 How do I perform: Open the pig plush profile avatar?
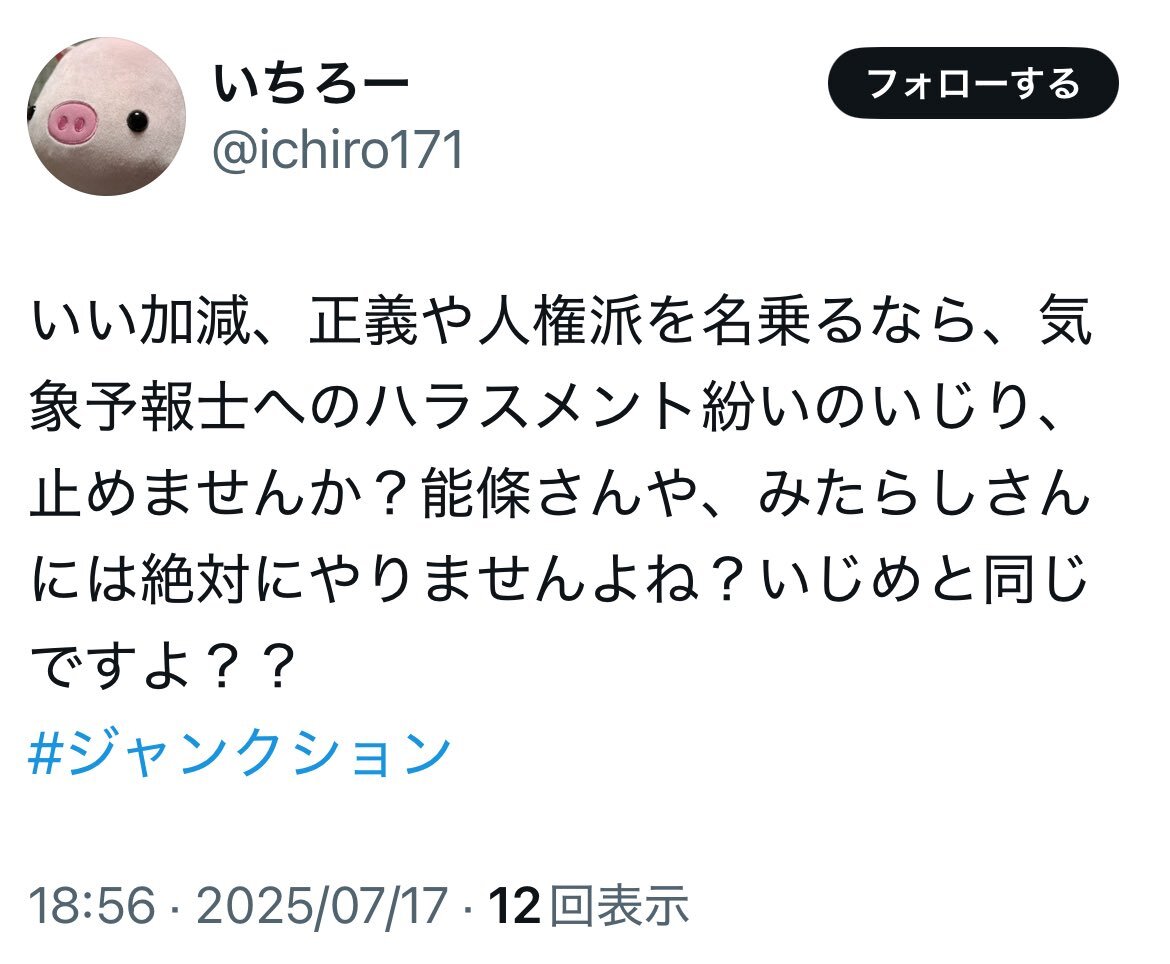coord(107,116)
